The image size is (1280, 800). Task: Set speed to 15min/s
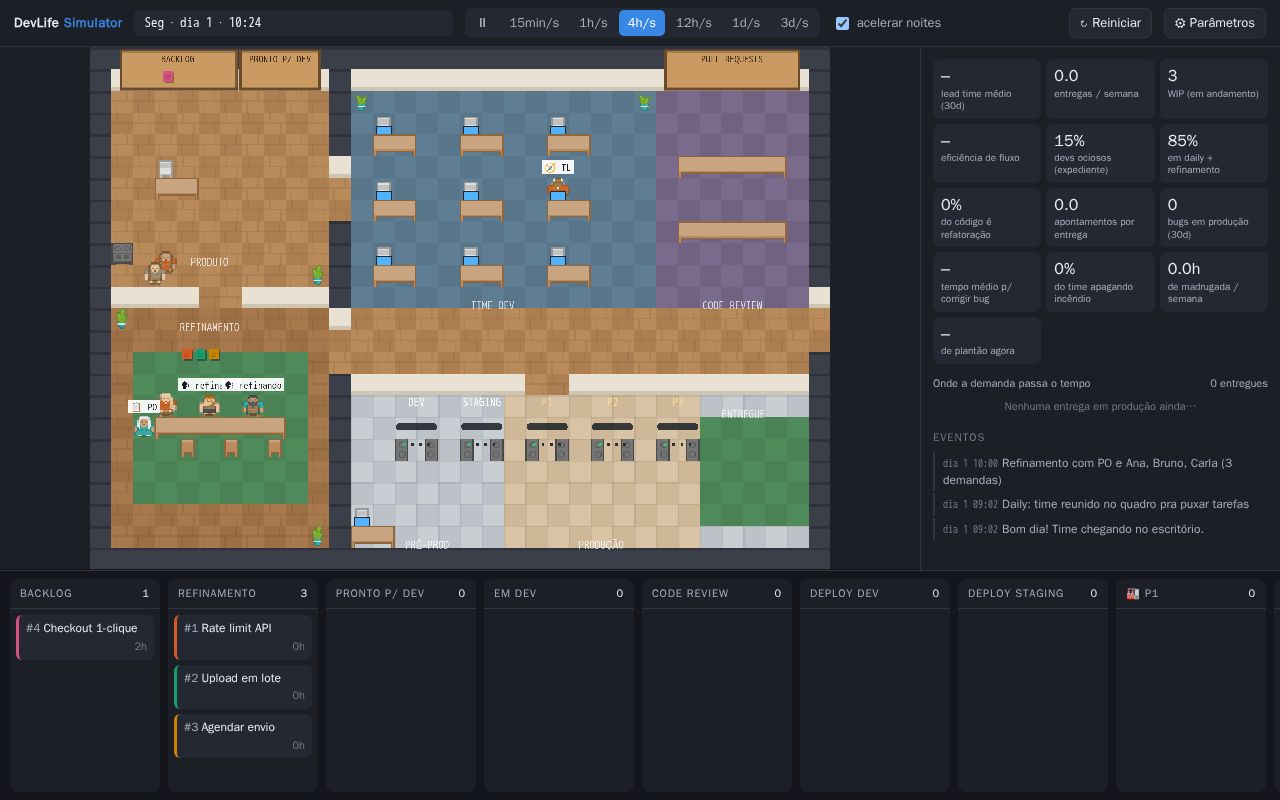[534, 23]
